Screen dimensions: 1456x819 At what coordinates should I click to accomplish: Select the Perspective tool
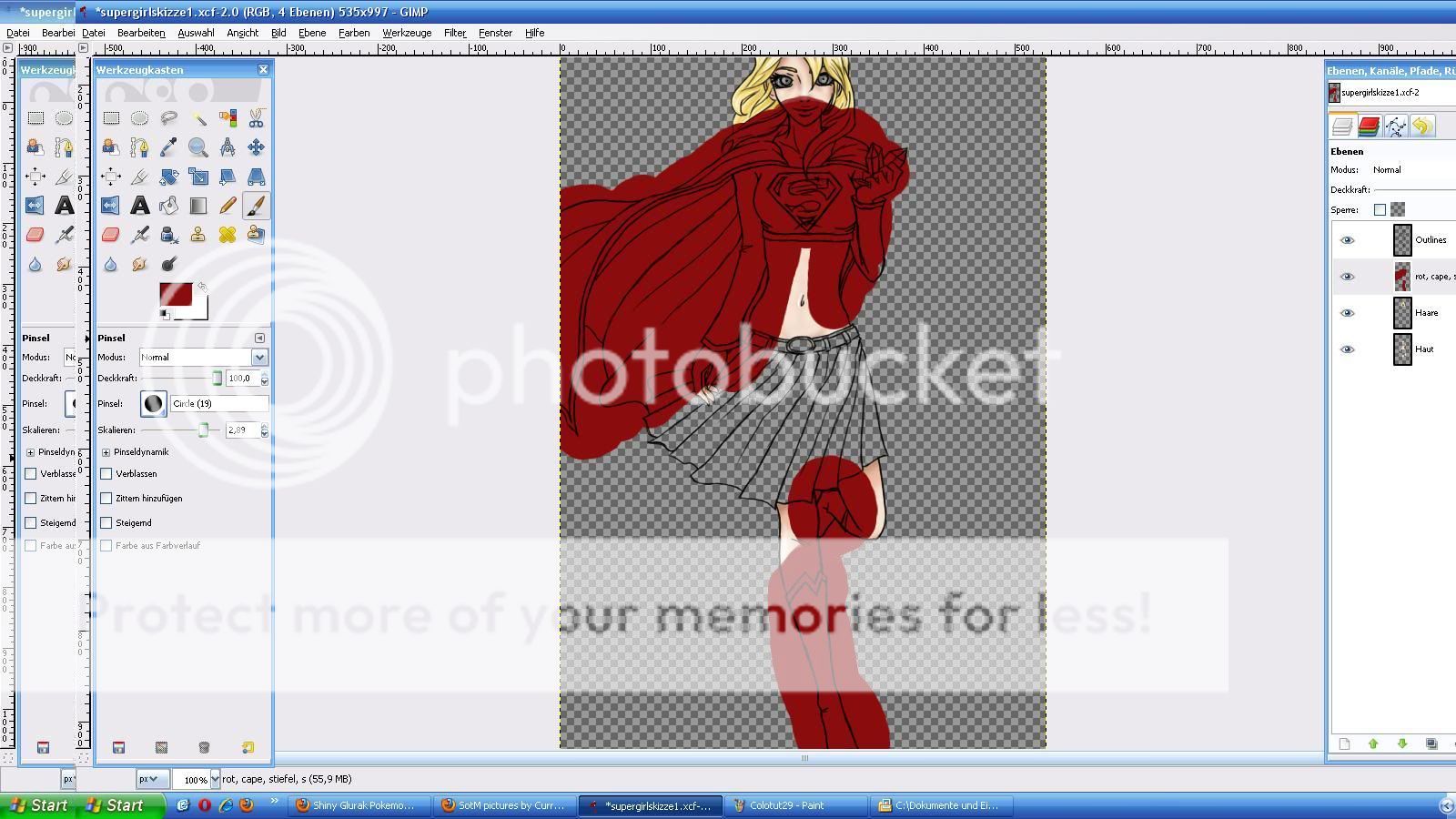coord(256,176)
